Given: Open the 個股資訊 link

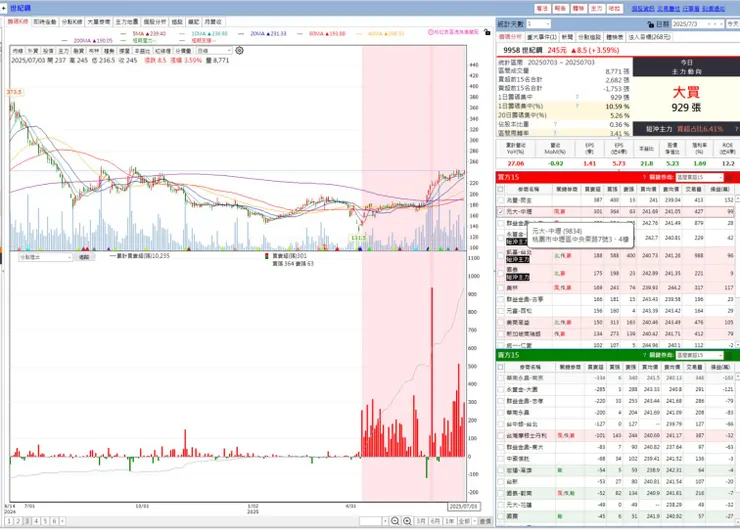Looking at the screenshot, I should pos(643,8).
